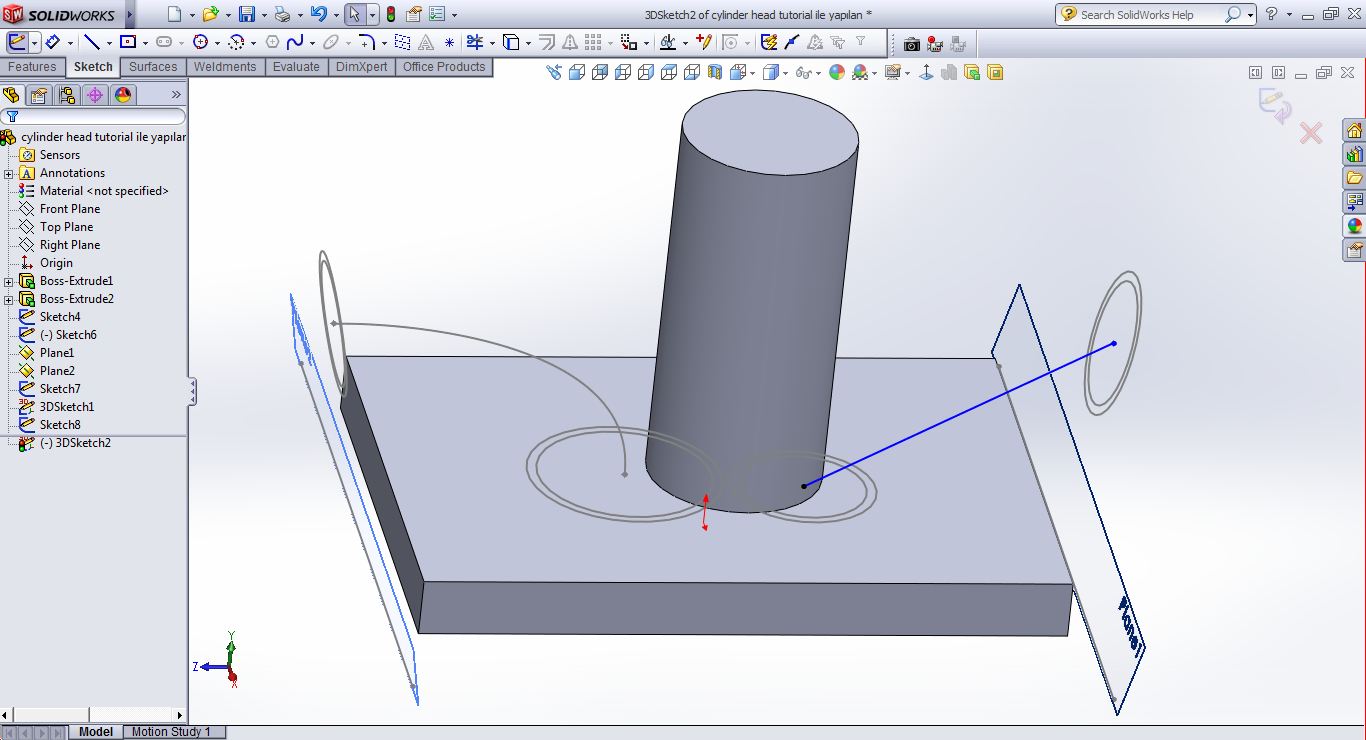The width and height of the screenshot is (1366, 740).
Task: Open the Evaluate tab
Action: (296, 67)
